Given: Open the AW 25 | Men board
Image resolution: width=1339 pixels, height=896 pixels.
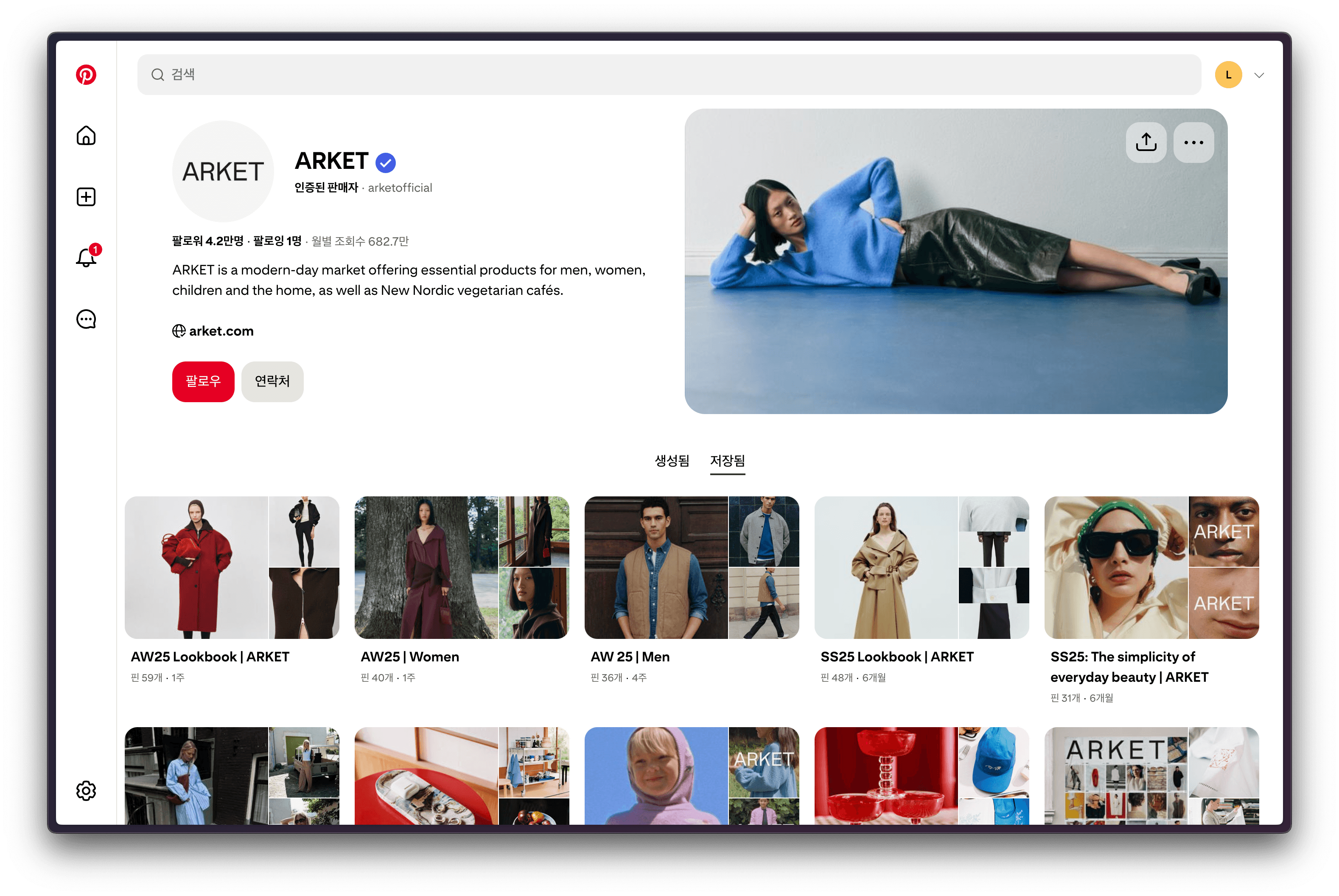Looking at the screenshot, I should click(692, 568).
